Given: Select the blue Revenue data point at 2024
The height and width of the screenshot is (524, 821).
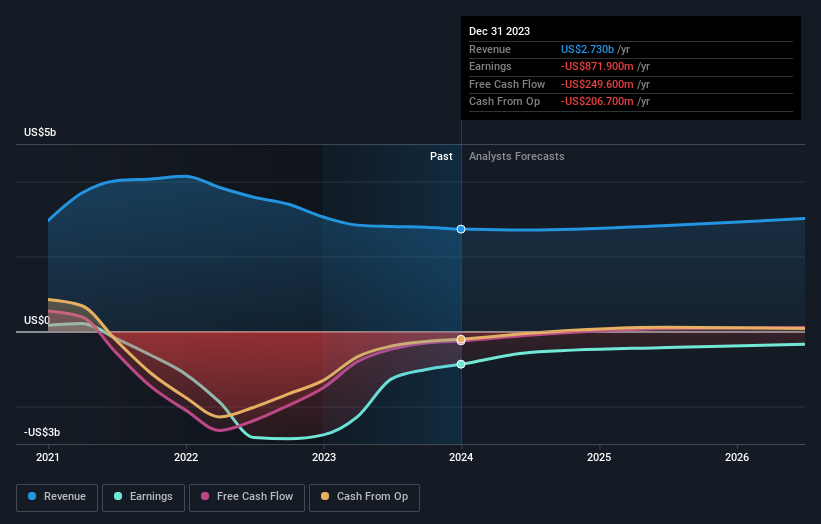Looking at the screenshot, I should pyautogui.click(x=461, y=229).
